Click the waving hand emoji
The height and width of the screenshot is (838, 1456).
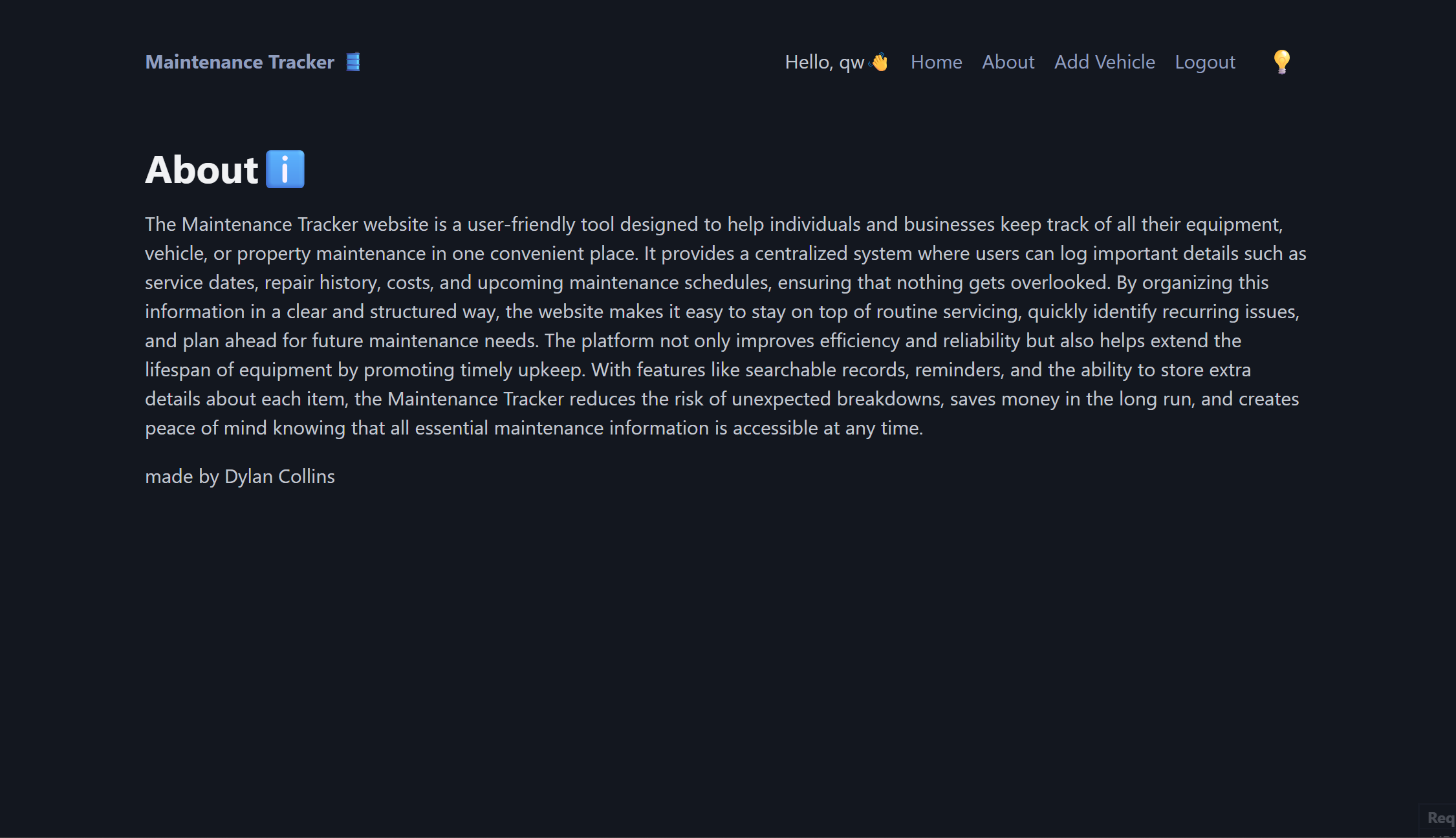coord(880,62)
